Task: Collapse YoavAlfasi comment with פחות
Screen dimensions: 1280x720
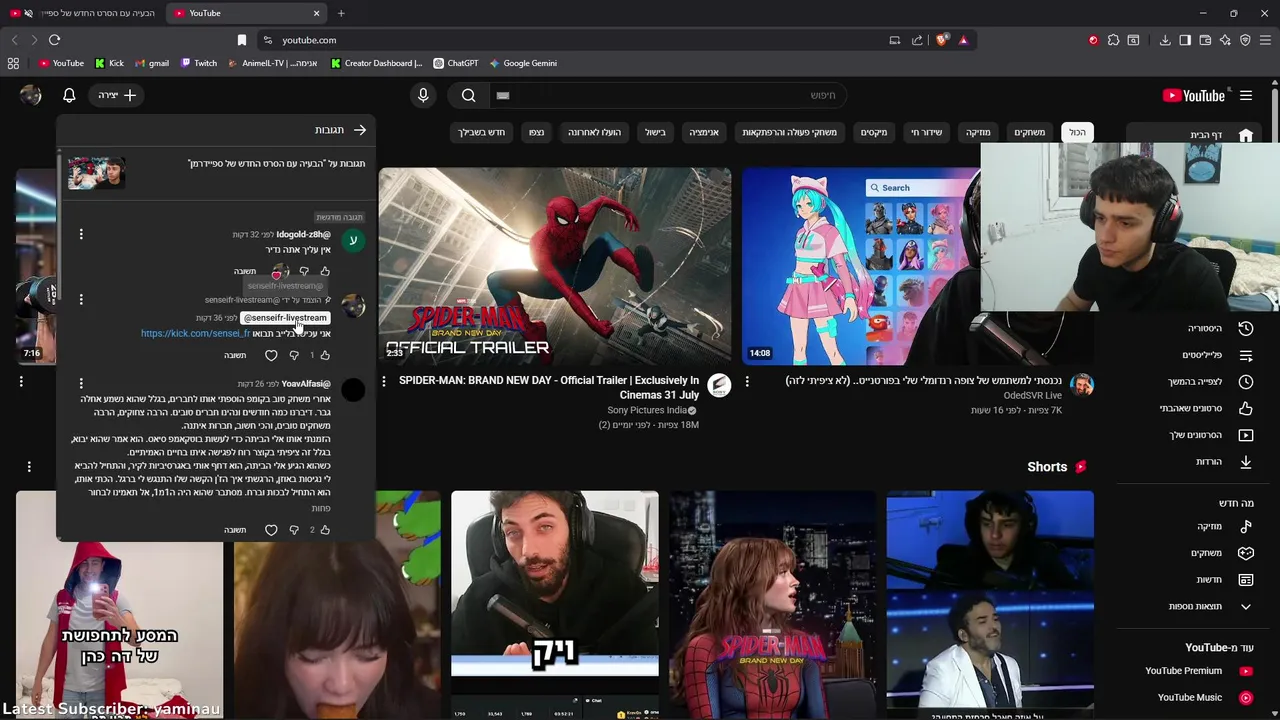Action: coord(321,508)
